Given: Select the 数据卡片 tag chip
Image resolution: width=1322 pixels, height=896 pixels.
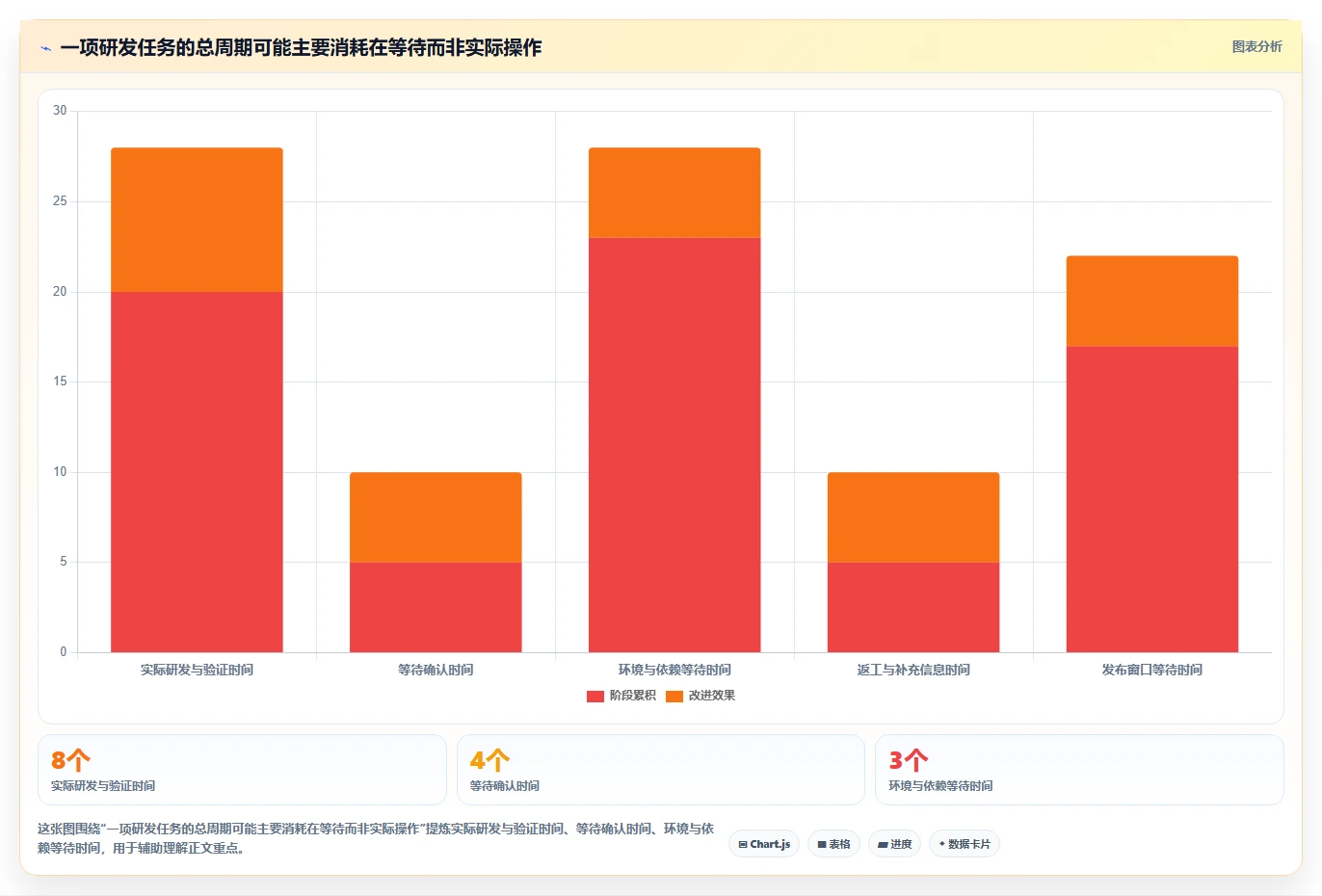Looking at the screenshot, I should tap(965, 844).
